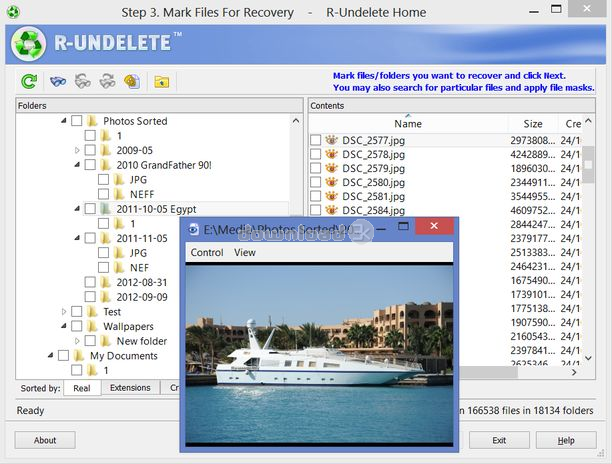Click the Contents horizontal scrollbar thumb
612x464 pixels.
click(x=488, y=372)
